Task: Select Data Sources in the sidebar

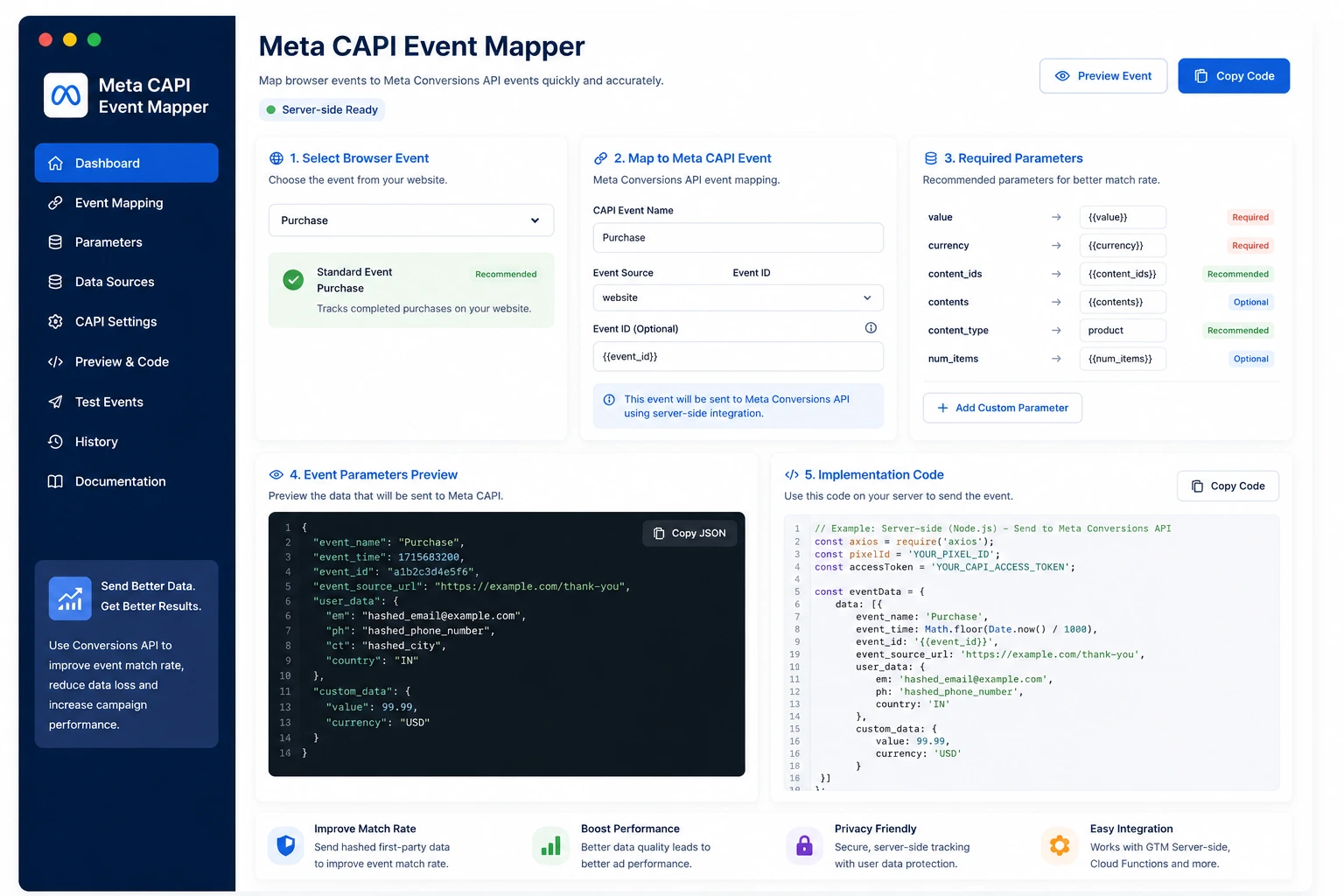Action: (126, 282)
